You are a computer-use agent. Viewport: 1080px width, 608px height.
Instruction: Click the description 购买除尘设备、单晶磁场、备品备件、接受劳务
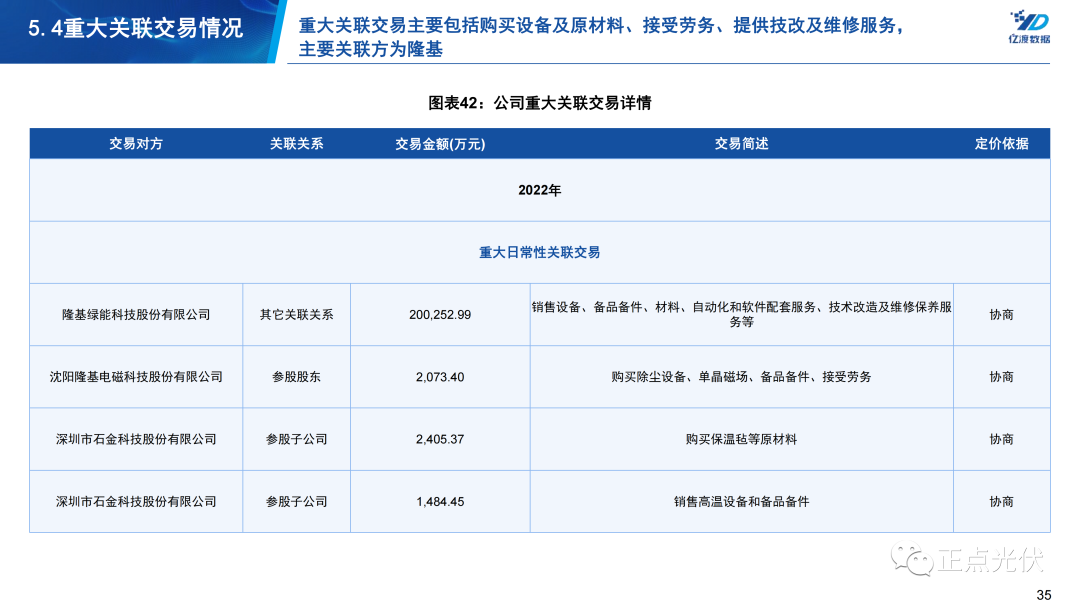point(741,377)
